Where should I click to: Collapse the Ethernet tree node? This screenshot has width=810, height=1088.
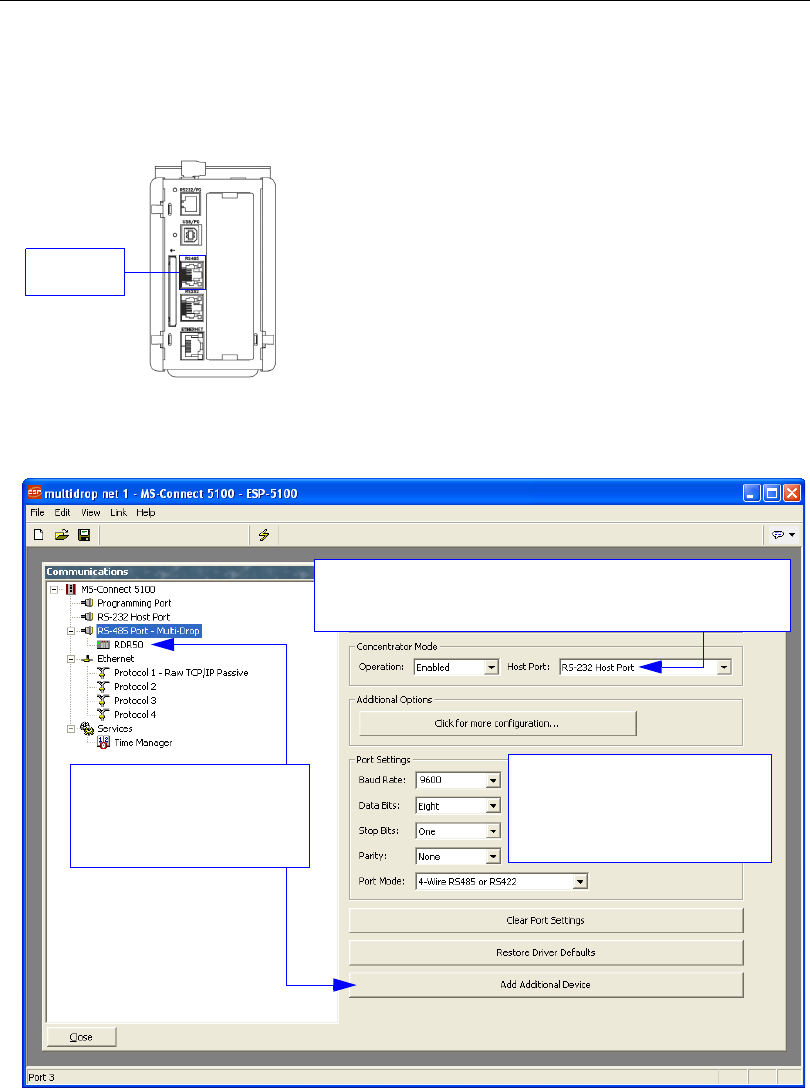pos(71,658)
